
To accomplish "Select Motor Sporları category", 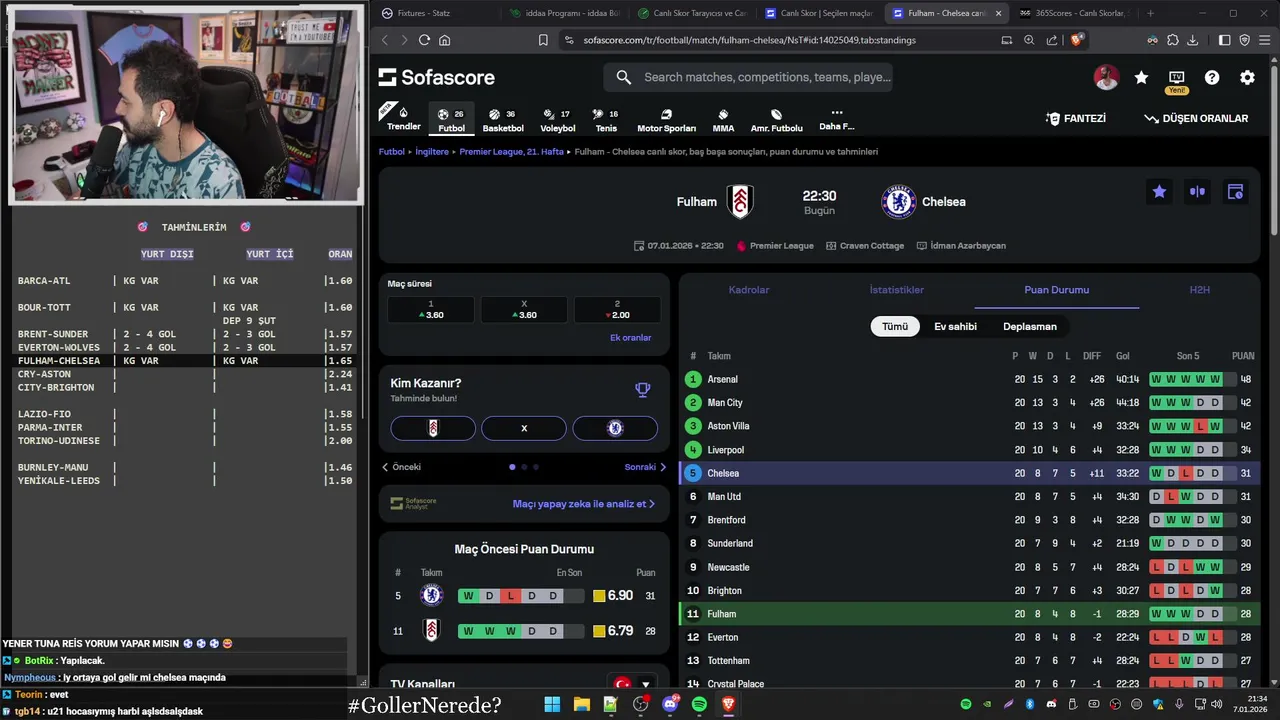I will [x=666, y=120].
